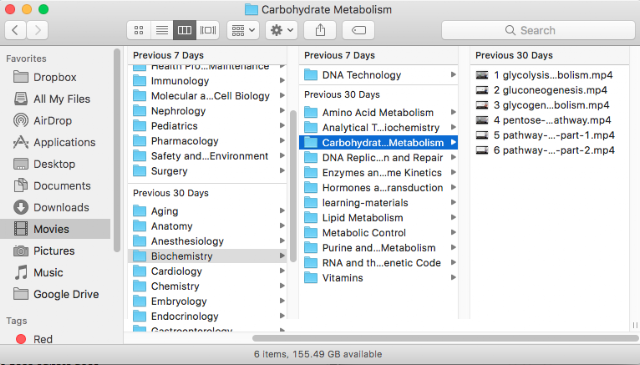This screenshot has width=640, height=365.
Task: Select the Anesthesiology folder
Action: click(x=207, y=241)
